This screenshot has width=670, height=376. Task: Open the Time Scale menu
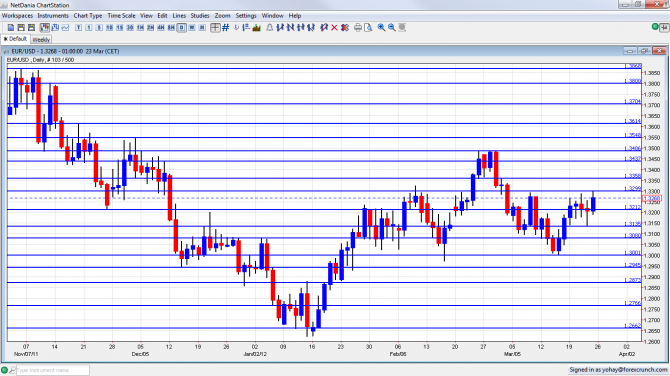[x=121, y=15]
